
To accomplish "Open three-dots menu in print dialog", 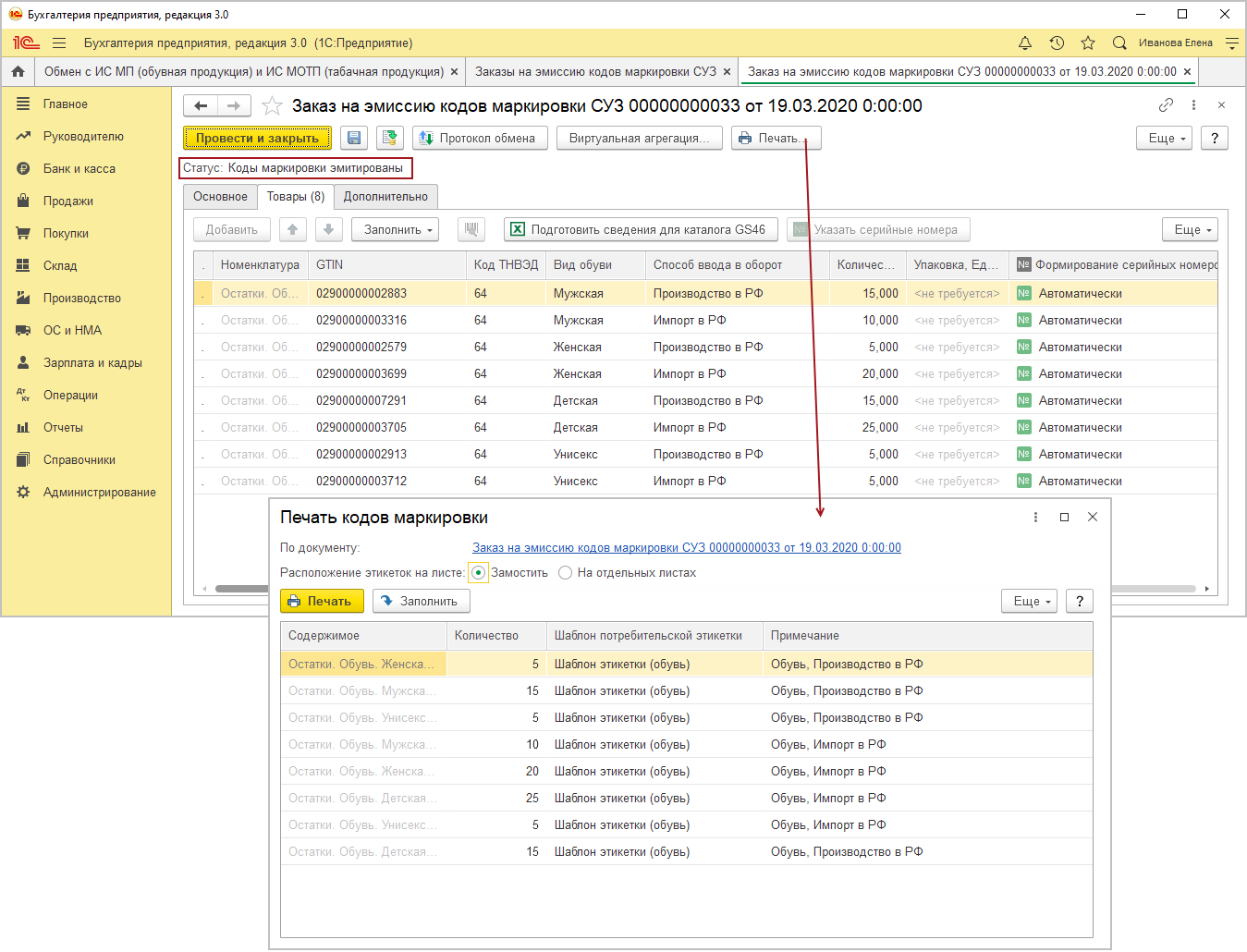I will (x=1035, y=518).
